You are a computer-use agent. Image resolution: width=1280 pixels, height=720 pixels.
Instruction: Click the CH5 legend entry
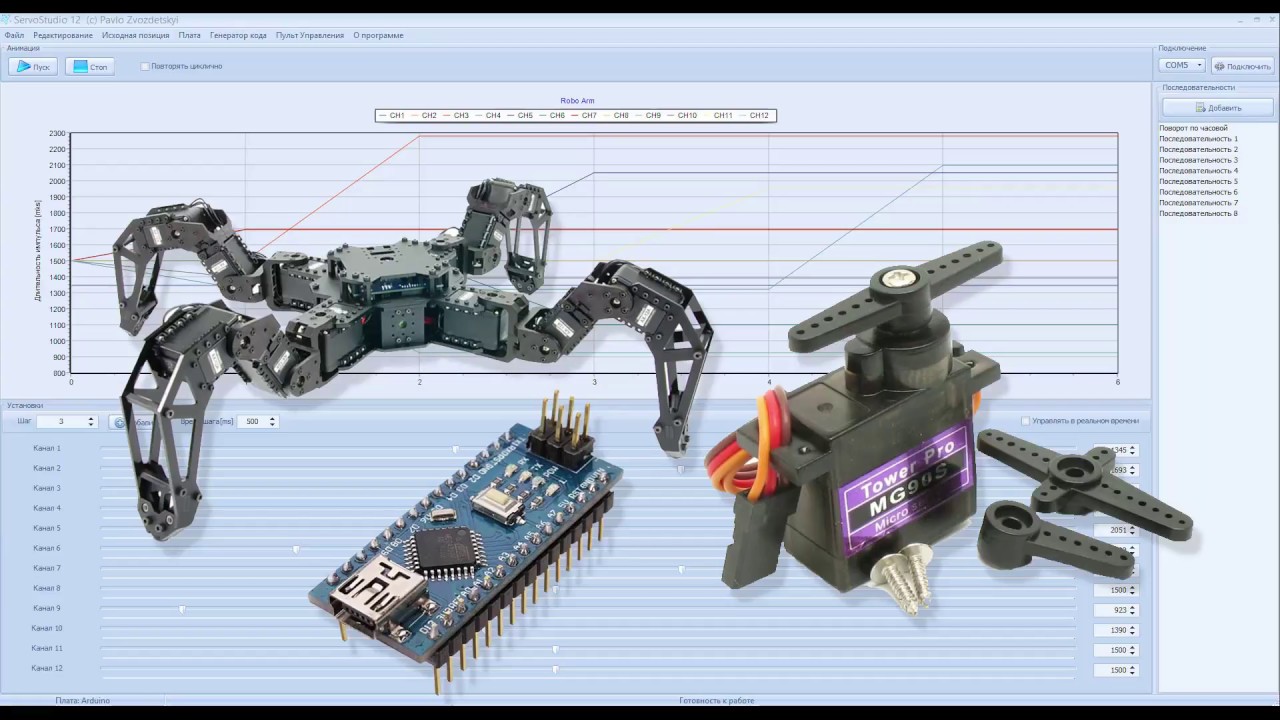click(519, 116)
